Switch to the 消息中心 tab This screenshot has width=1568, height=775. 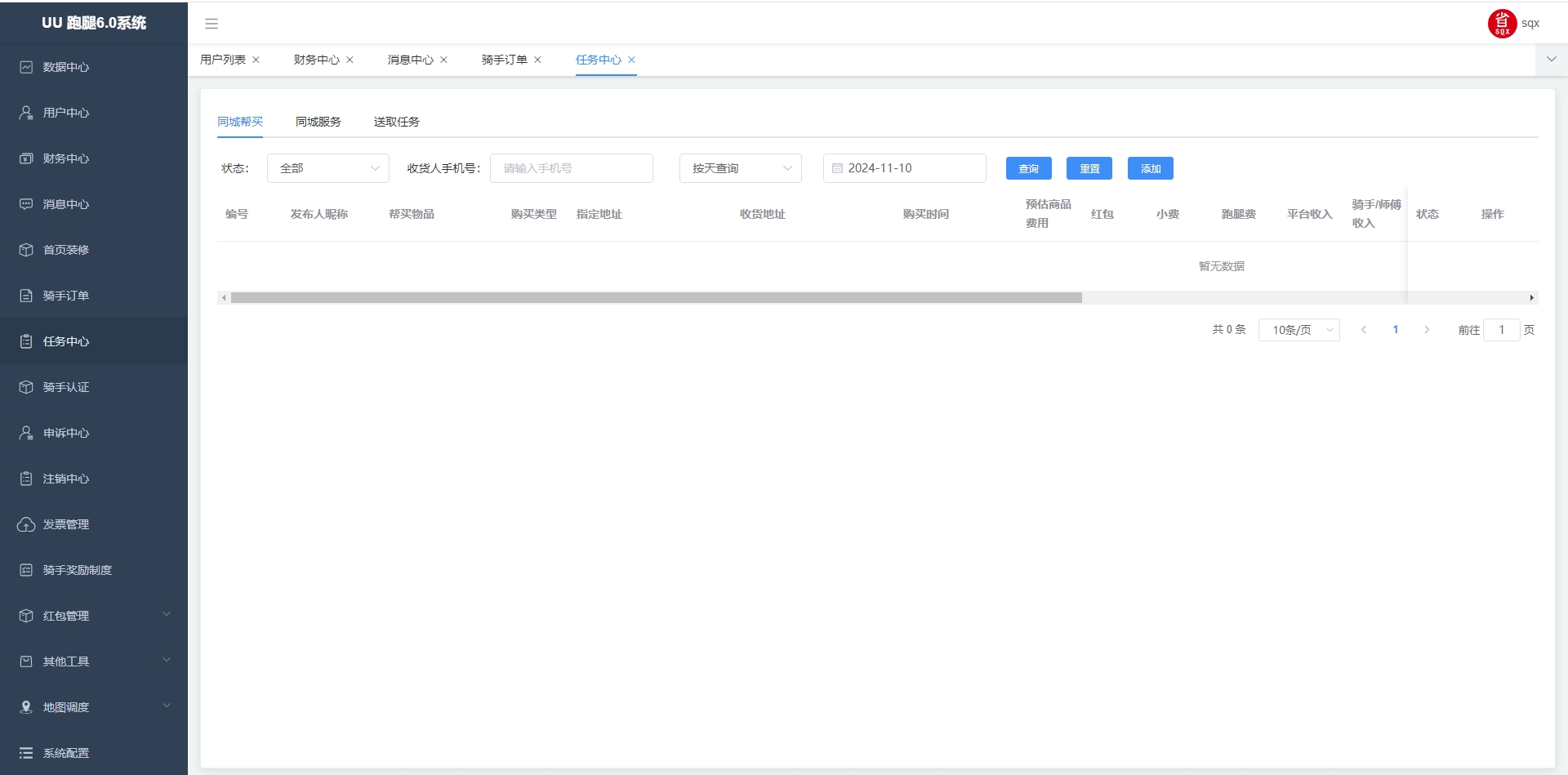click(411, 60)
